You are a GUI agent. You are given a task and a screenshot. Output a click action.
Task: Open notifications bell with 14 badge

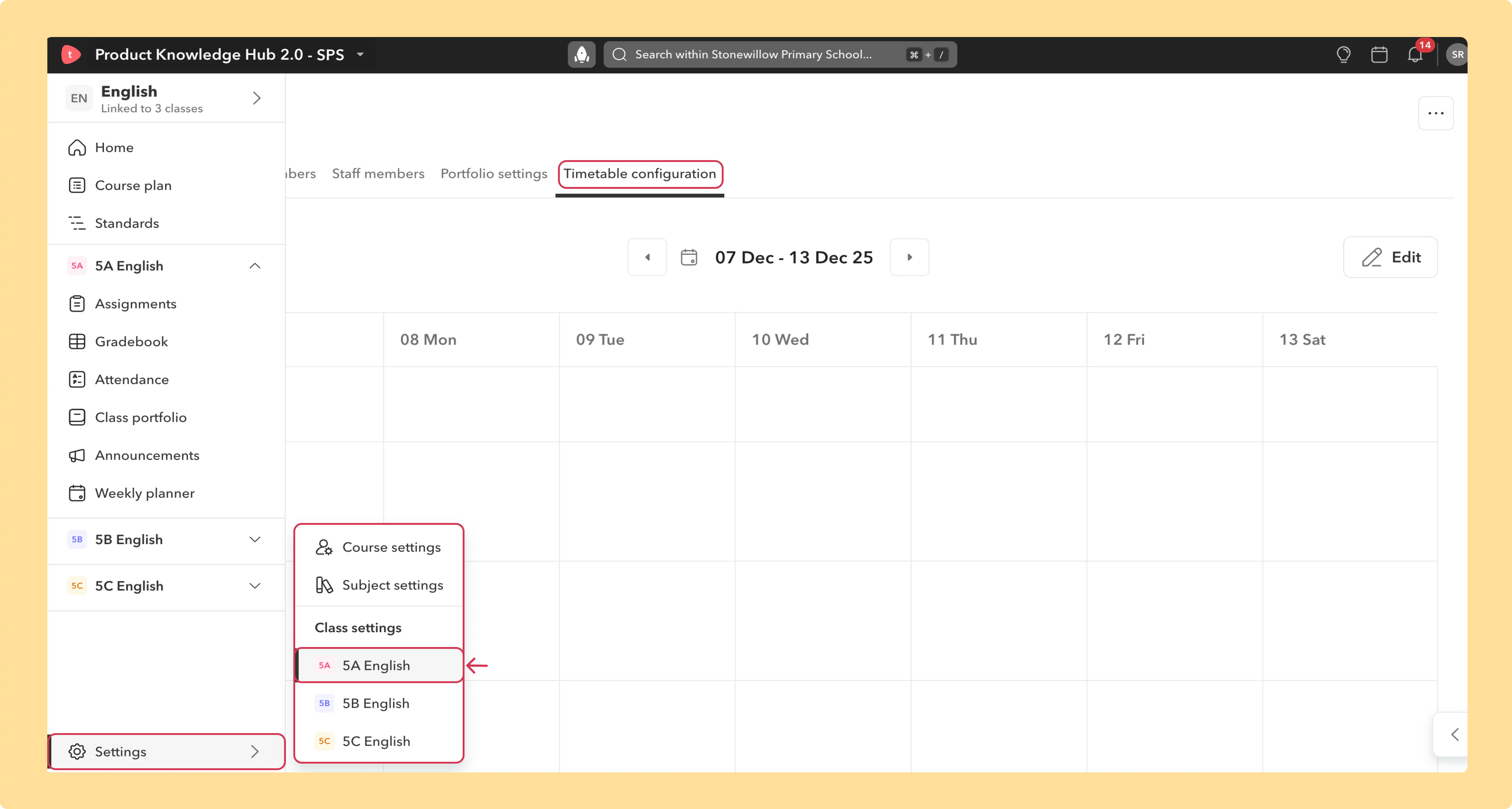1415,55
